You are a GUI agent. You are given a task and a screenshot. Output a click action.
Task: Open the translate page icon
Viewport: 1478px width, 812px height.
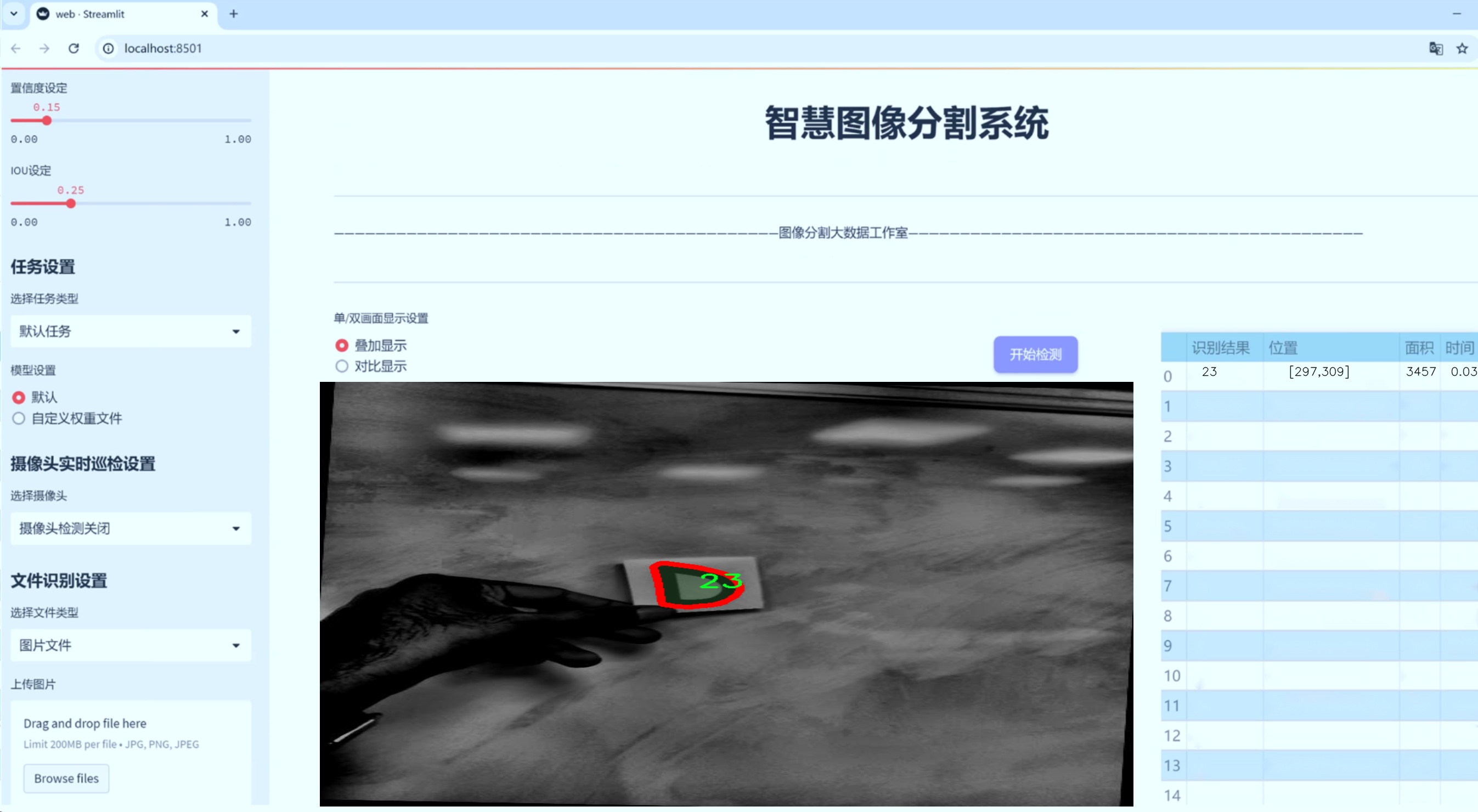click(1435, 48)
